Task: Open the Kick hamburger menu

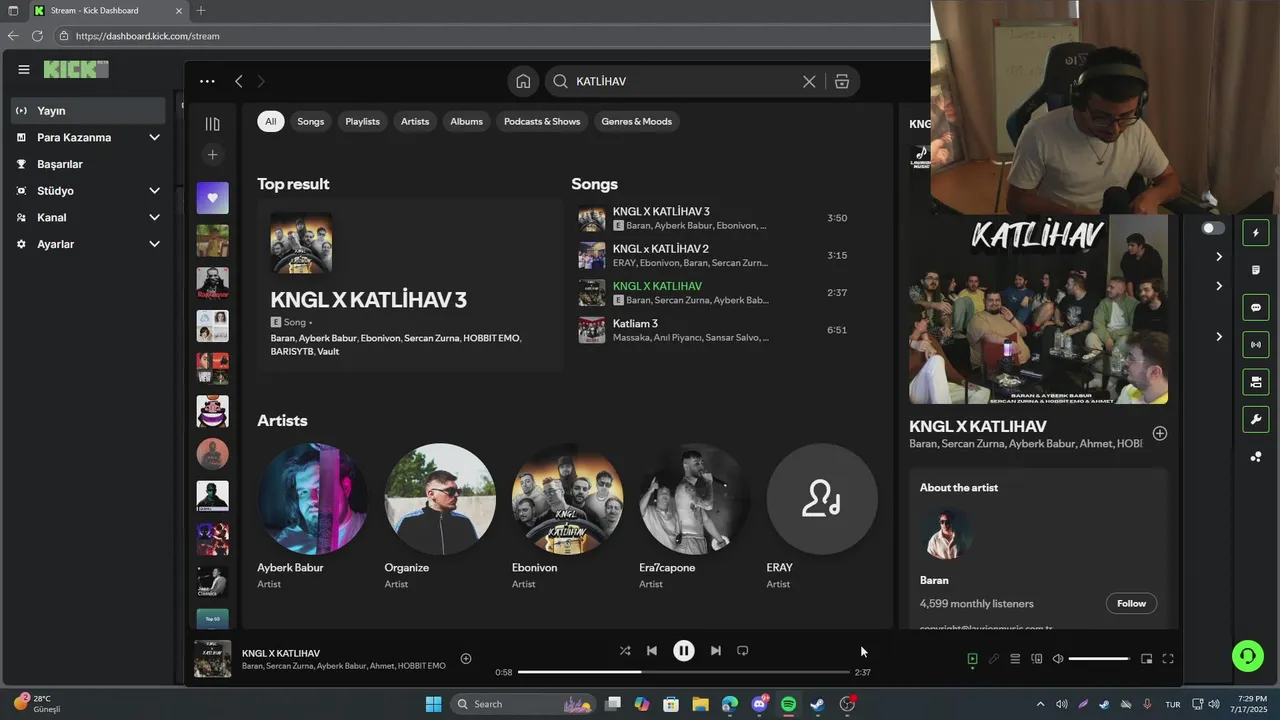Action: 23,69
